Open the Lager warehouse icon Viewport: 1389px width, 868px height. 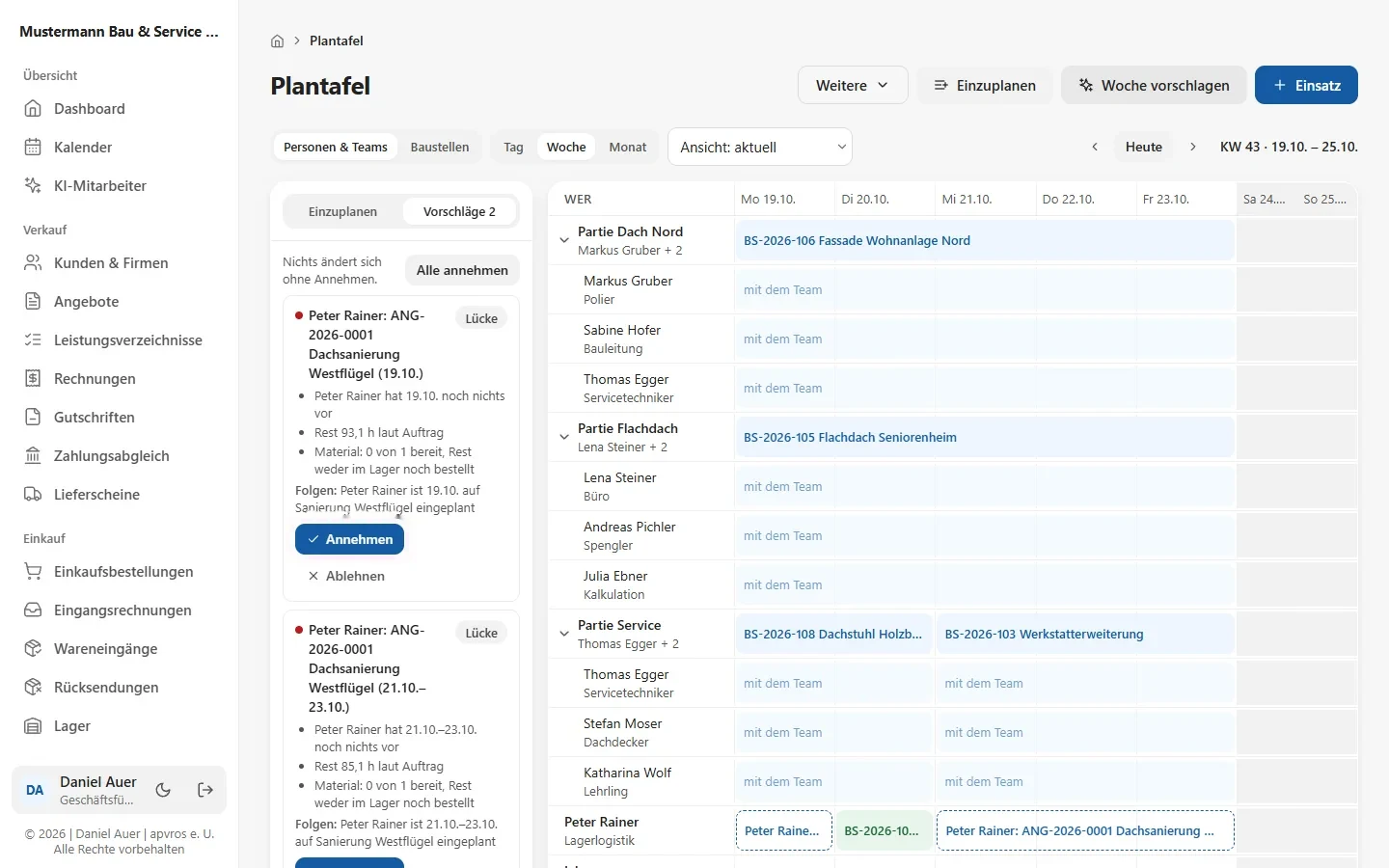coord(33,726)
